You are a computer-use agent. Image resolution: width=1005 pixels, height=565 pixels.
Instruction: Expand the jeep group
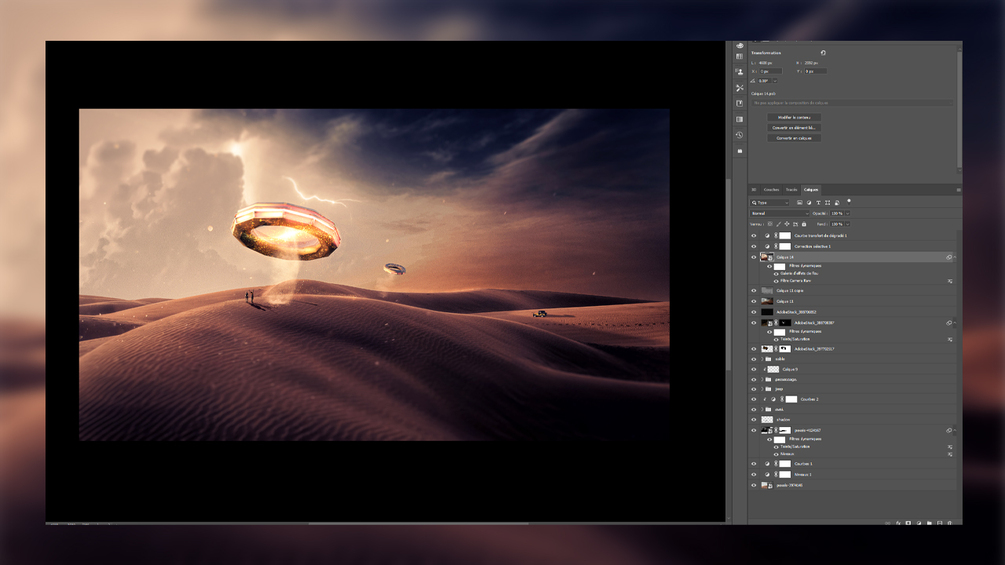[x=762, y=389]
